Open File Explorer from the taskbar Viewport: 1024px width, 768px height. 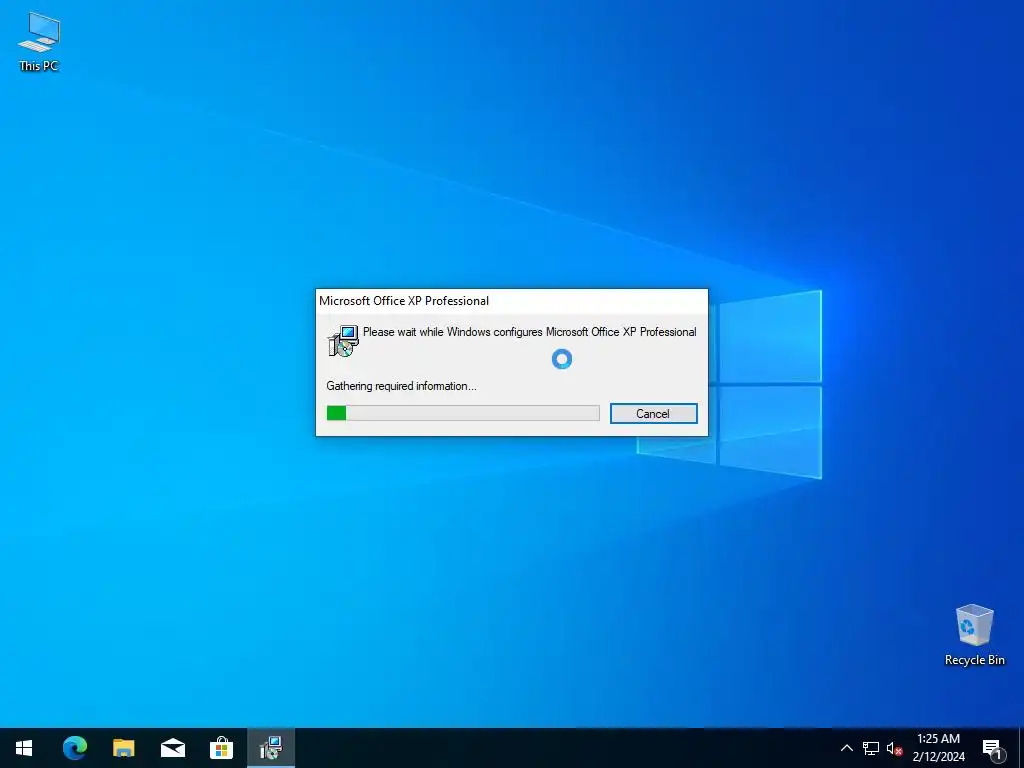[123, 748]
